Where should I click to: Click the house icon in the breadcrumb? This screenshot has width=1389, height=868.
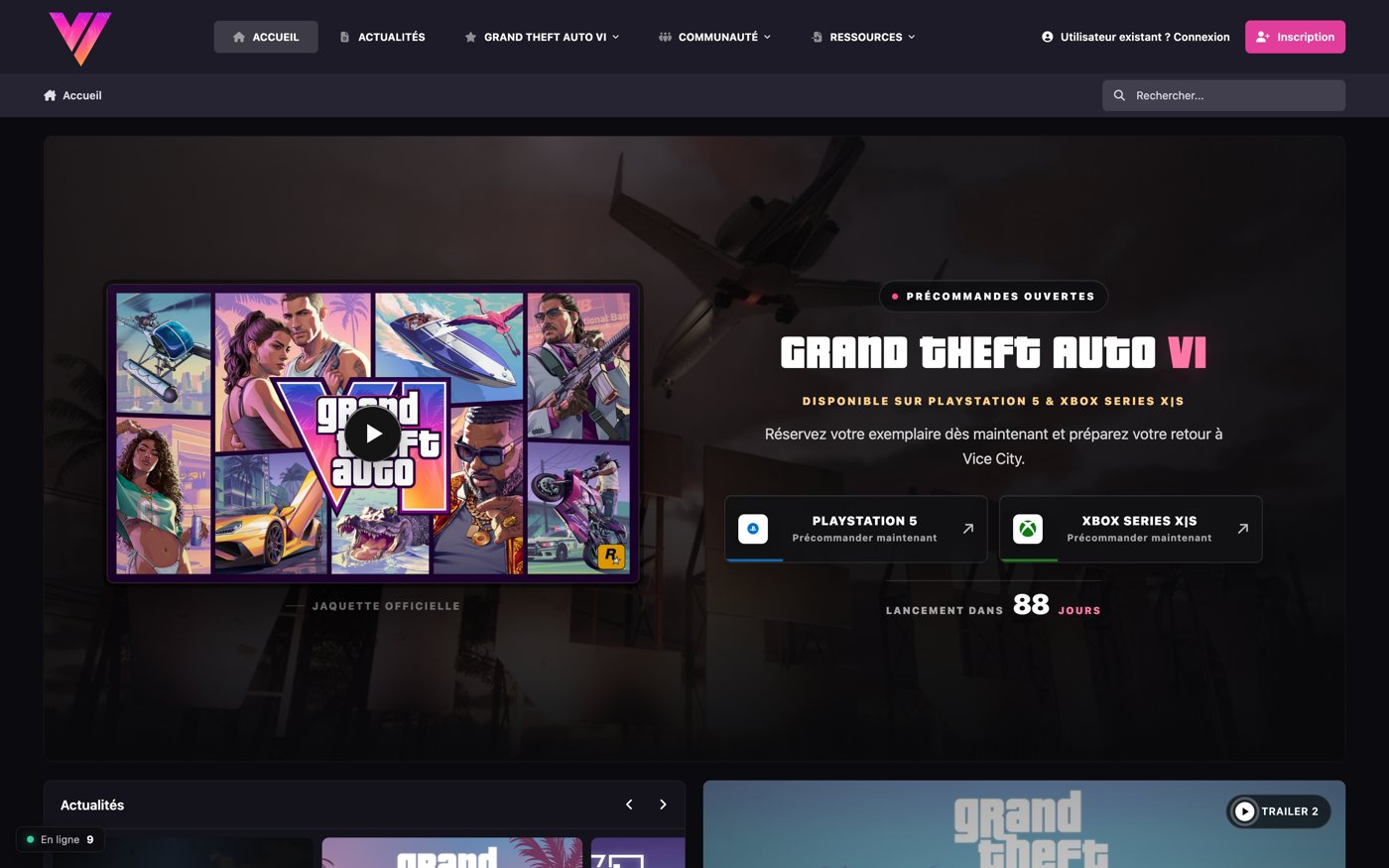point(50,95)
